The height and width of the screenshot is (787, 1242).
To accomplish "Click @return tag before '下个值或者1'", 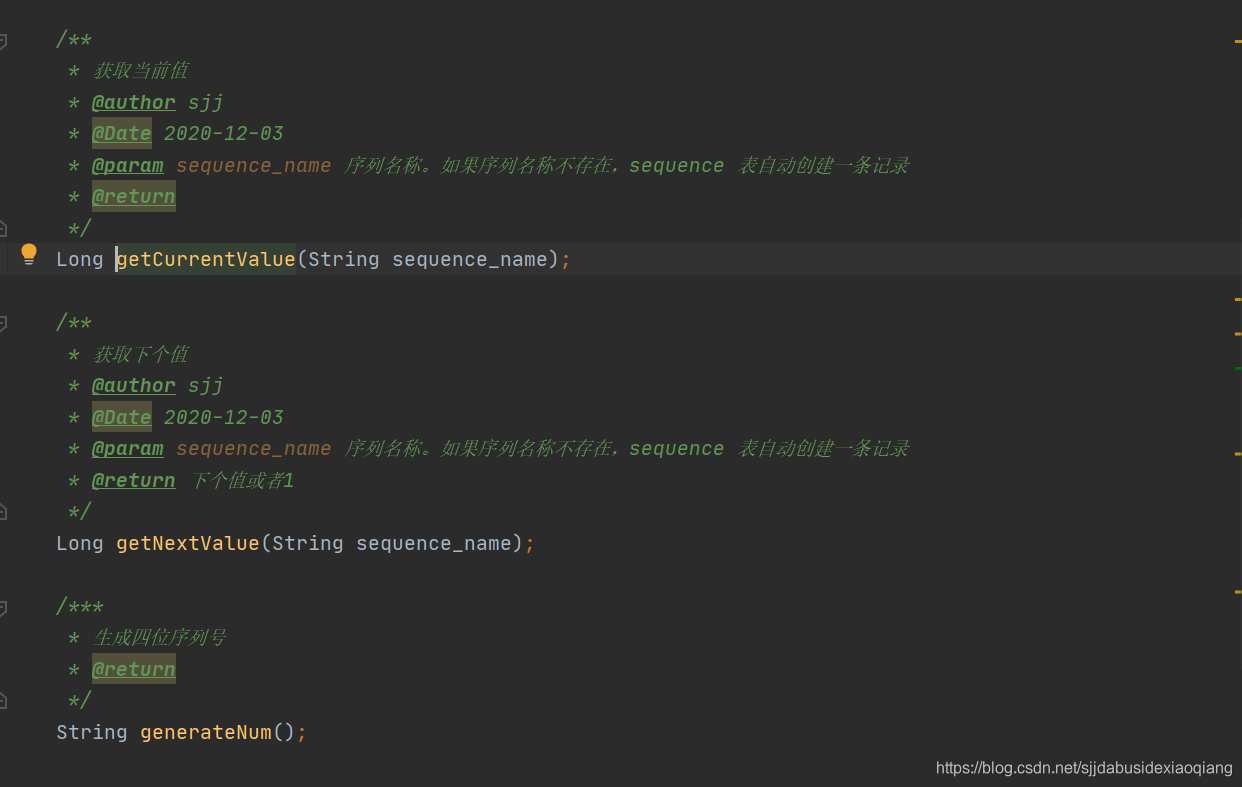I will pyautogui.click(x=134, y=480).
